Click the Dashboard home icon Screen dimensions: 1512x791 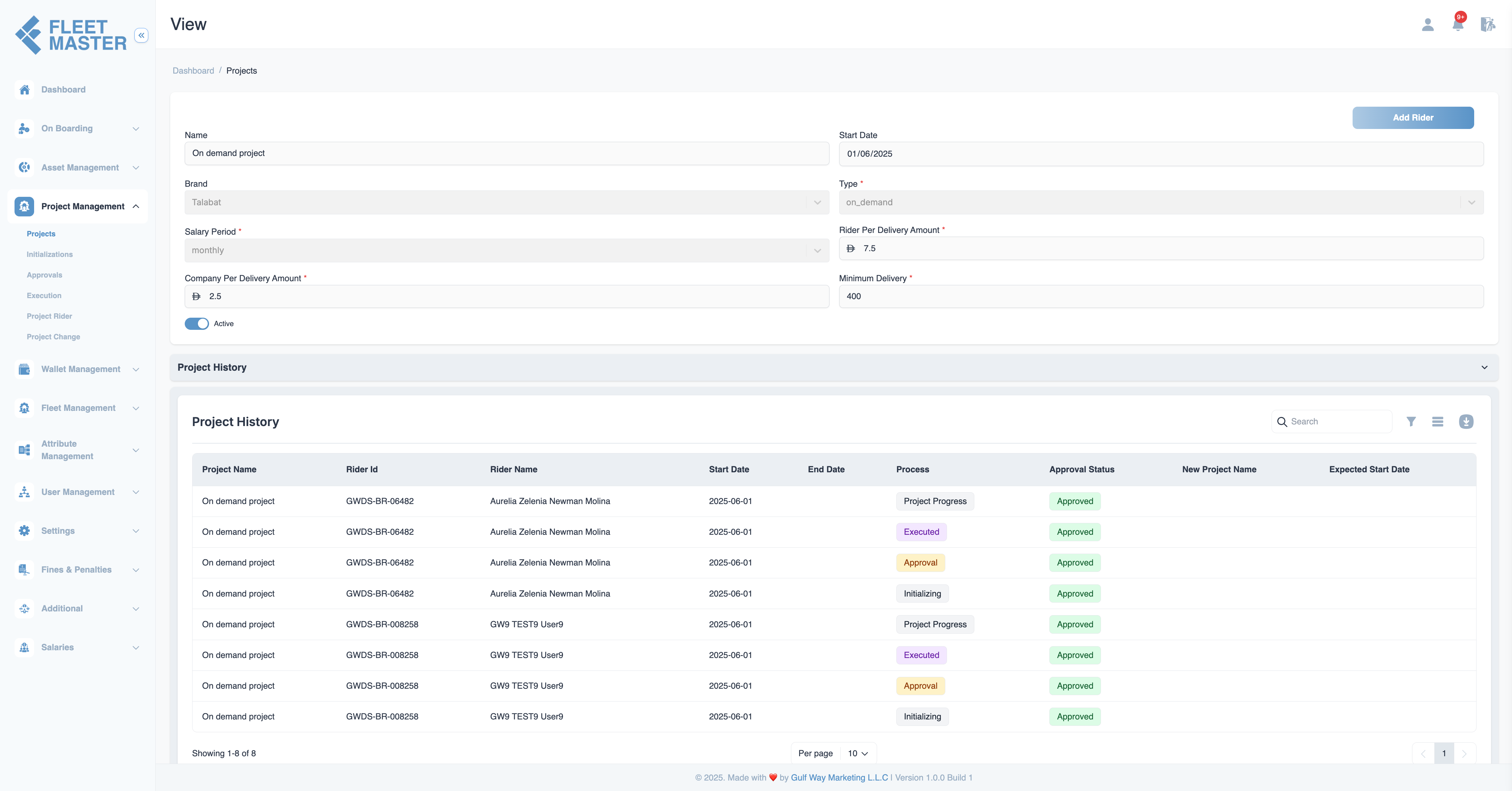point(24,90)
